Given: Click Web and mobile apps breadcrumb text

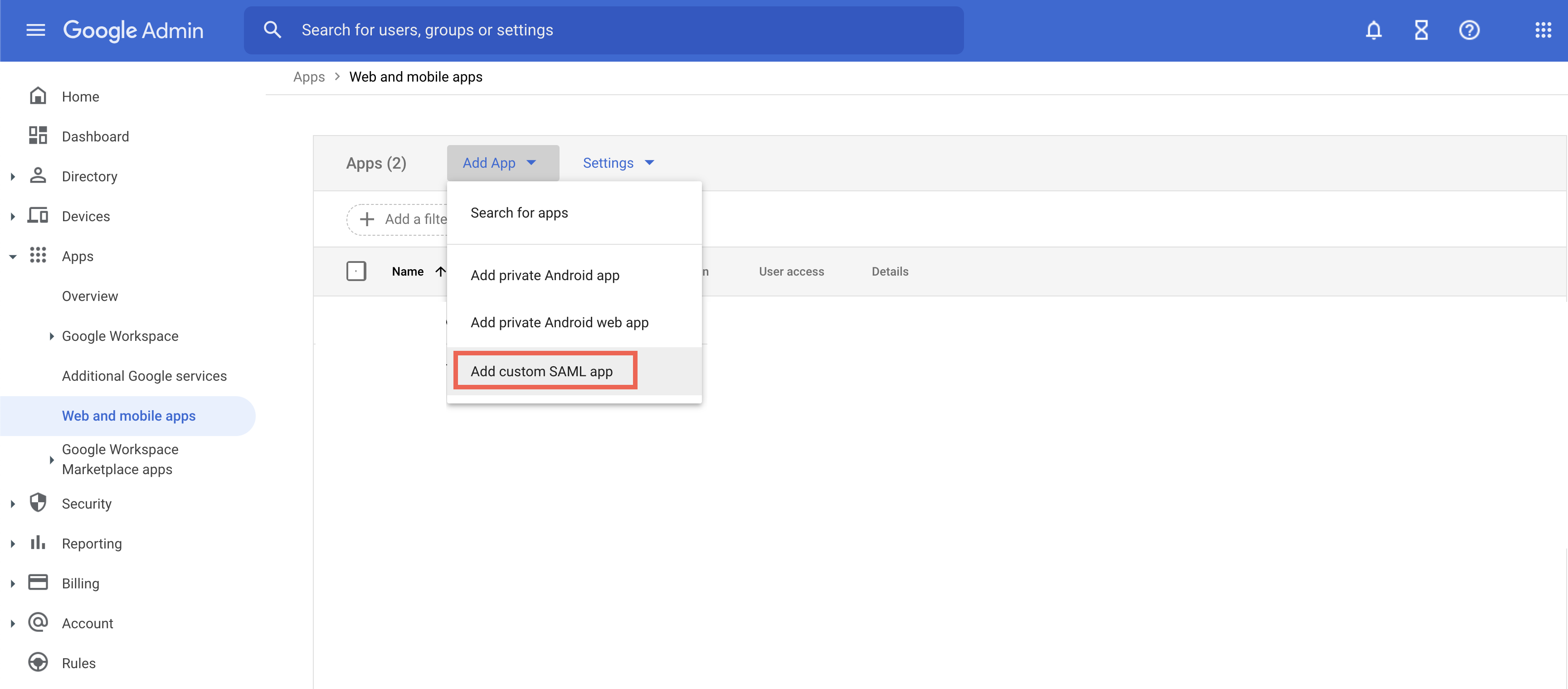Looking at the screenshot, I should 416,77.
